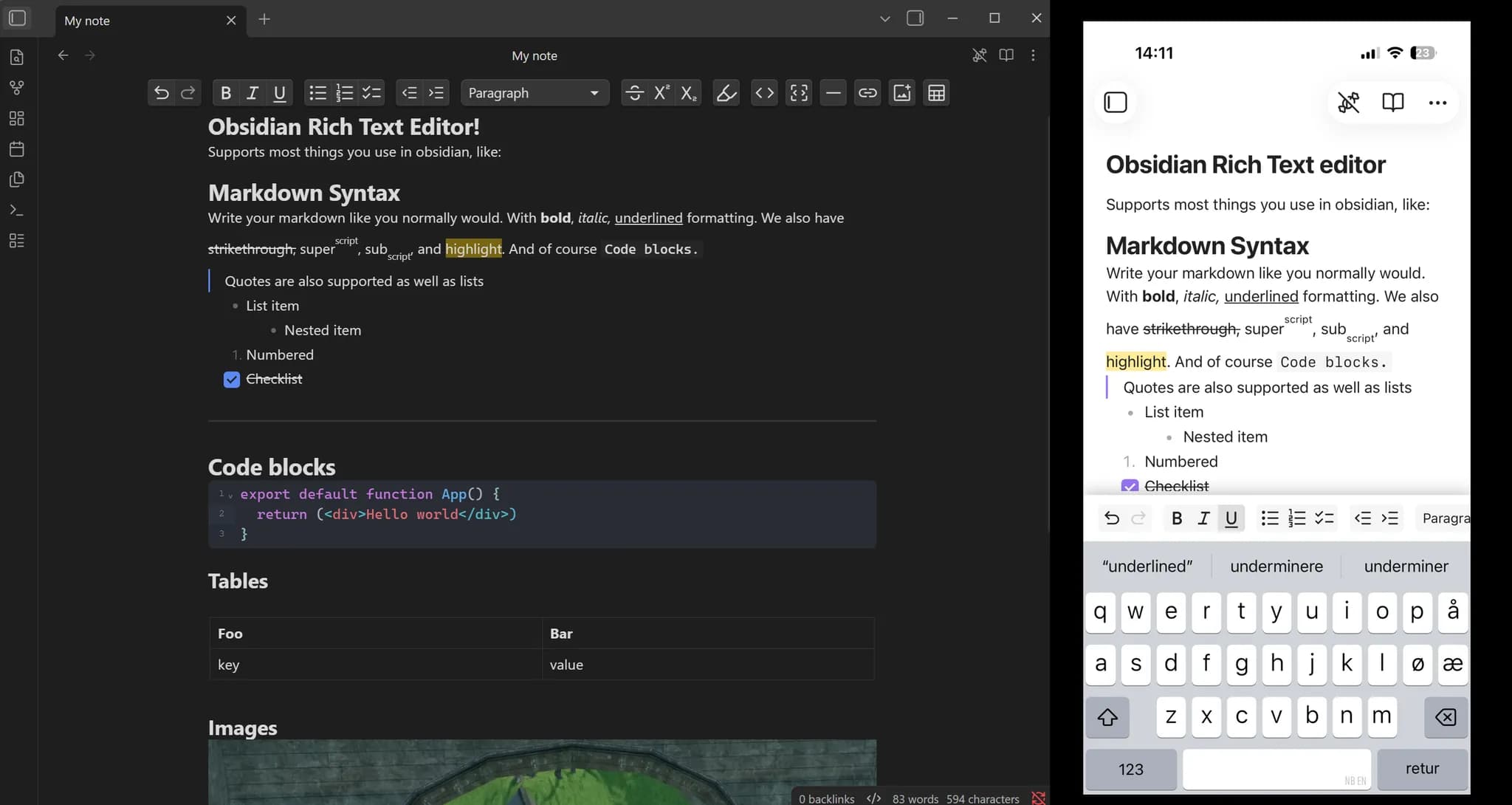The height and width of the screenshot is (805, 1512).
Task: Insert a code block from desktop toolbar
Action: [799, 93]
